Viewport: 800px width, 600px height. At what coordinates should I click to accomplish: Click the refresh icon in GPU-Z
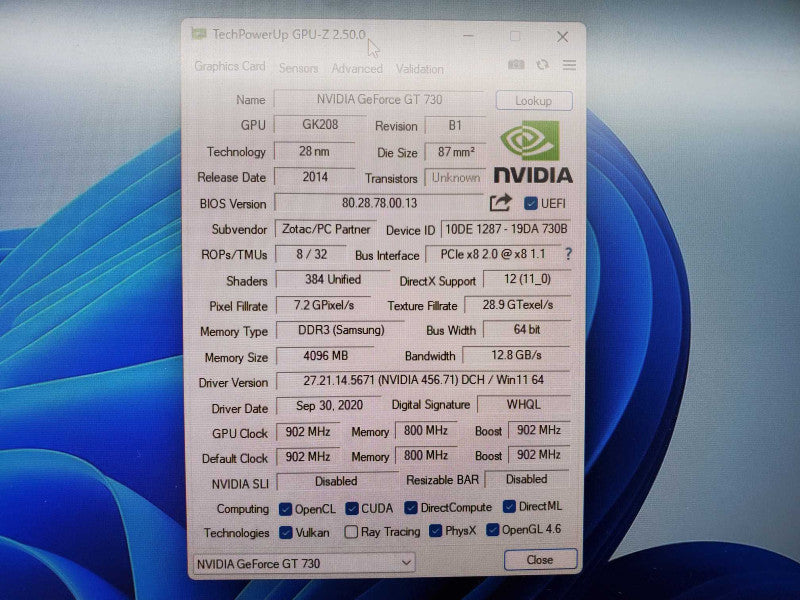[x=542, y=65]
